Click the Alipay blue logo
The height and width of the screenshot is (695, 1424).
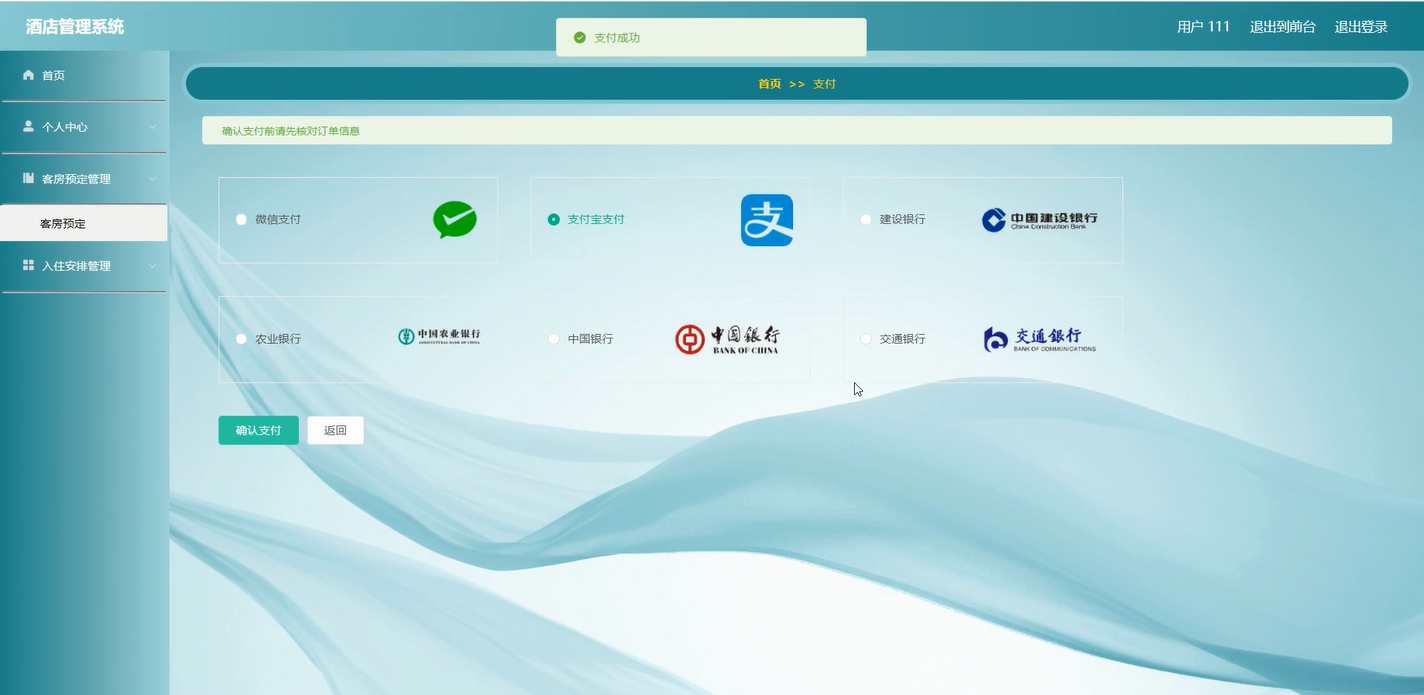pyautogui.click(x=767, y=220)
